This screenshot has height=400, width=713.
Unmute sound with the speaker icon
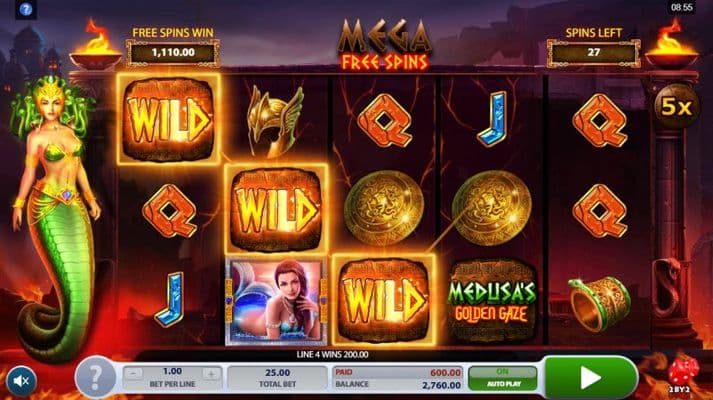click(x=21, y=381)
